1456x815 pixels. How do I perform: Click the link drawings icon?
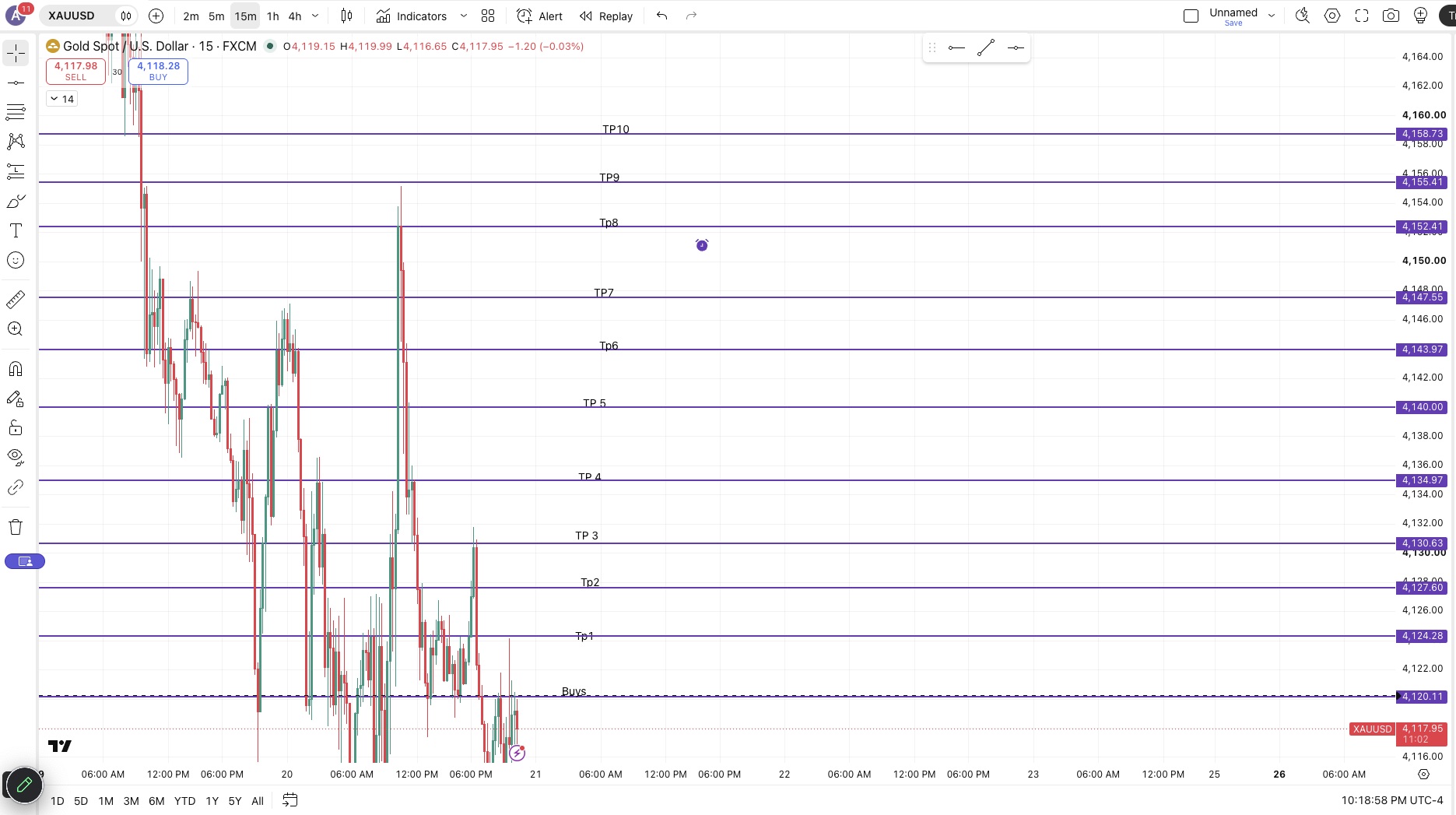(16, 487)
